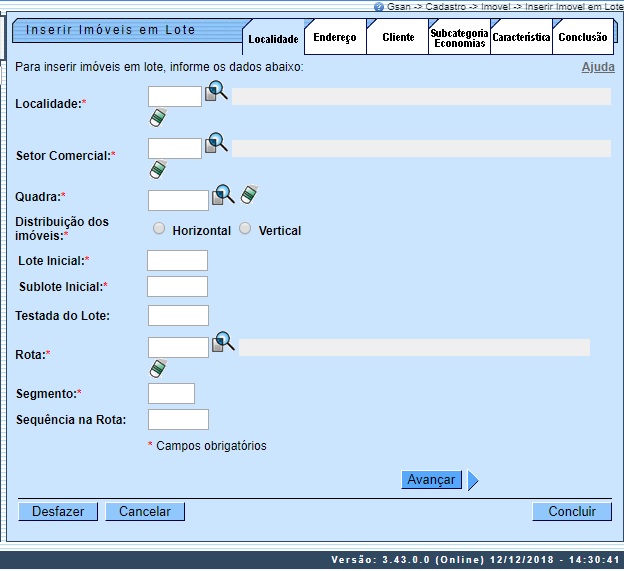This screenshot has width=624, height=571.
Task: Choose Vertical distribution radio option
Action: (245, 229)
